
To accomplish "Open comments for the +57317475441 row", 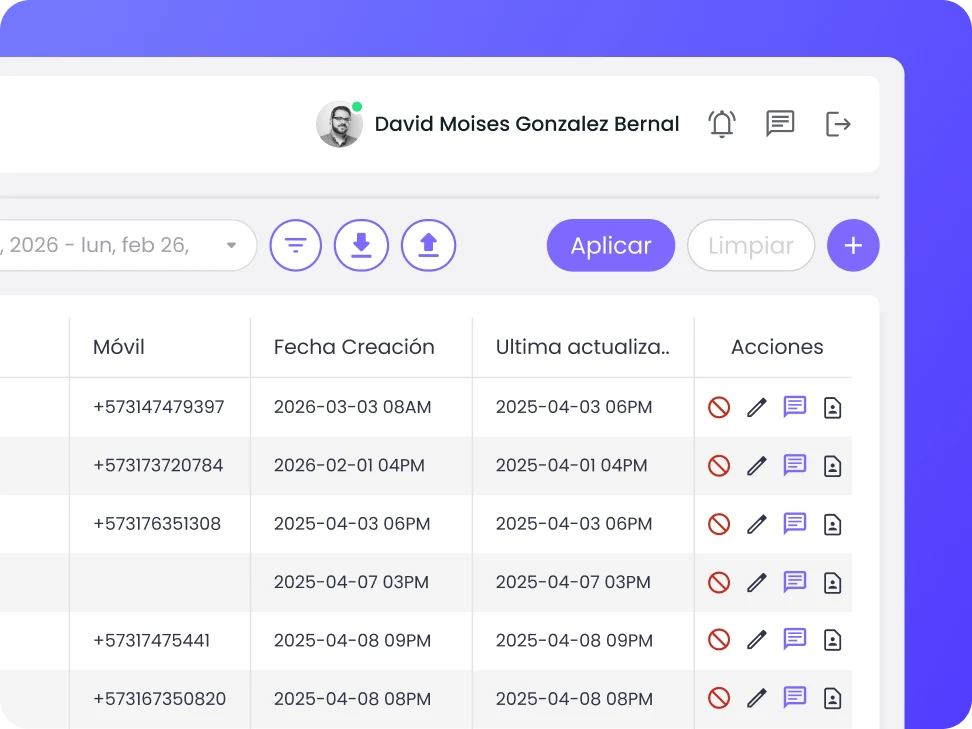I will click(x=795, y=640).
